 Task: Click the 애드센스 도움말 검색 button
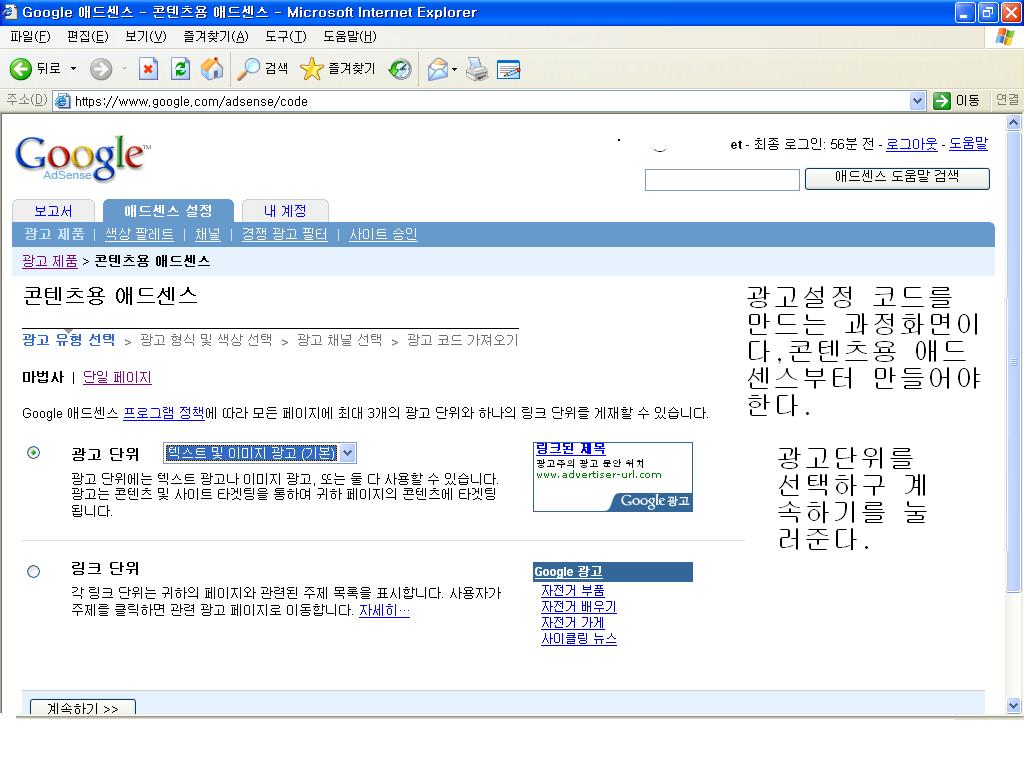897,178
